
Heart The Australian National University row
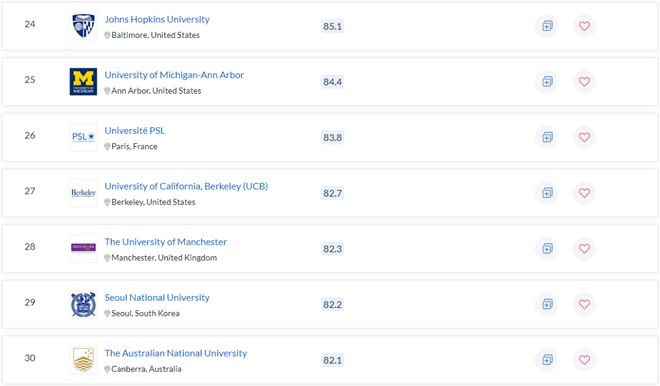point(584,360)
